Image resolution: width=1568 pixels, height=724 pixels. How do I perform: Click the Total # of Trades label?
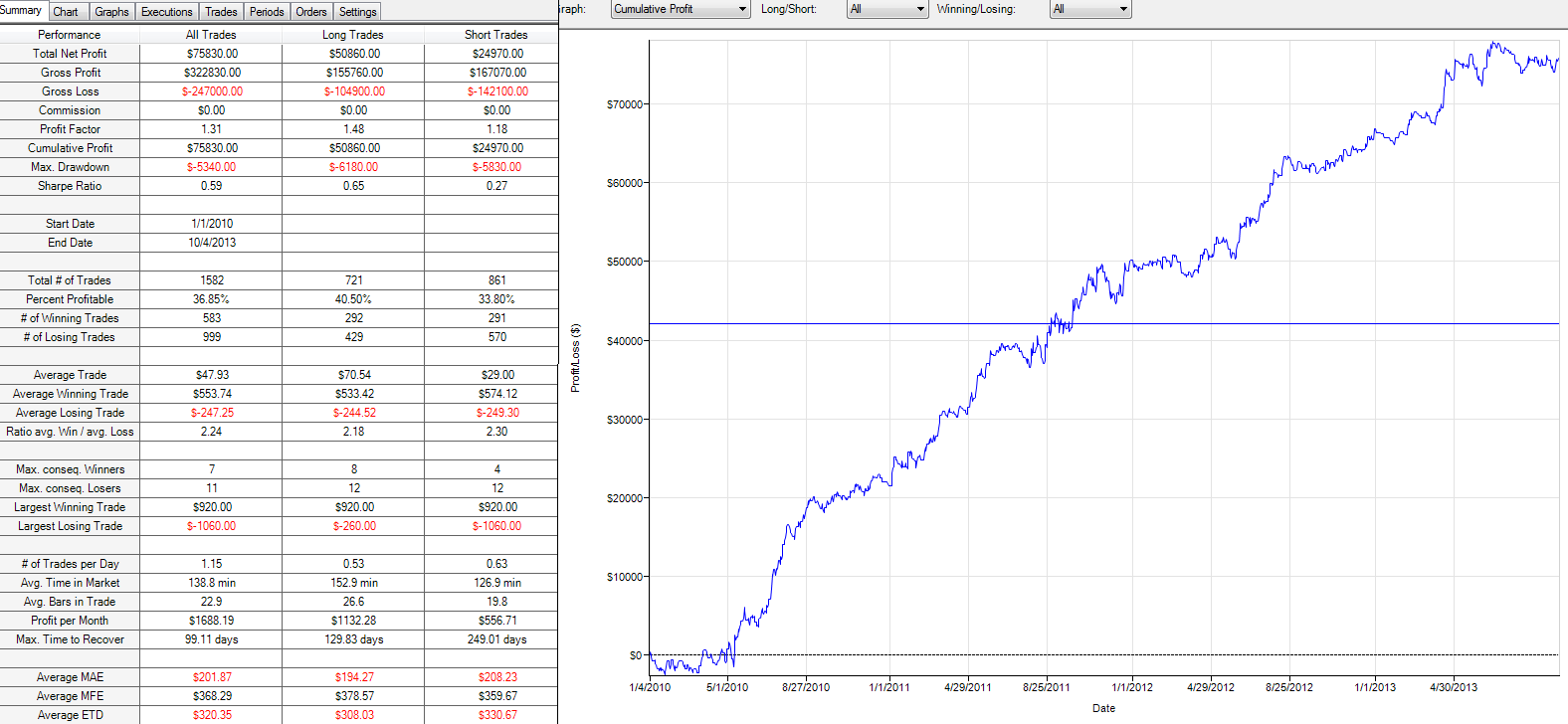point(70,280)
